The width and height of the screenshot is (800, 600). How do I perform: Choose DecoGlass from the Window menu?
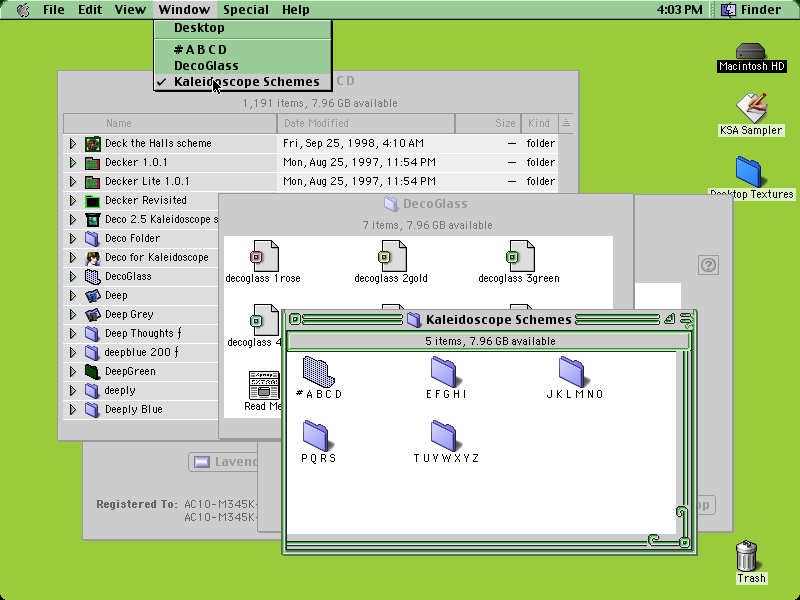pos(243,66)
